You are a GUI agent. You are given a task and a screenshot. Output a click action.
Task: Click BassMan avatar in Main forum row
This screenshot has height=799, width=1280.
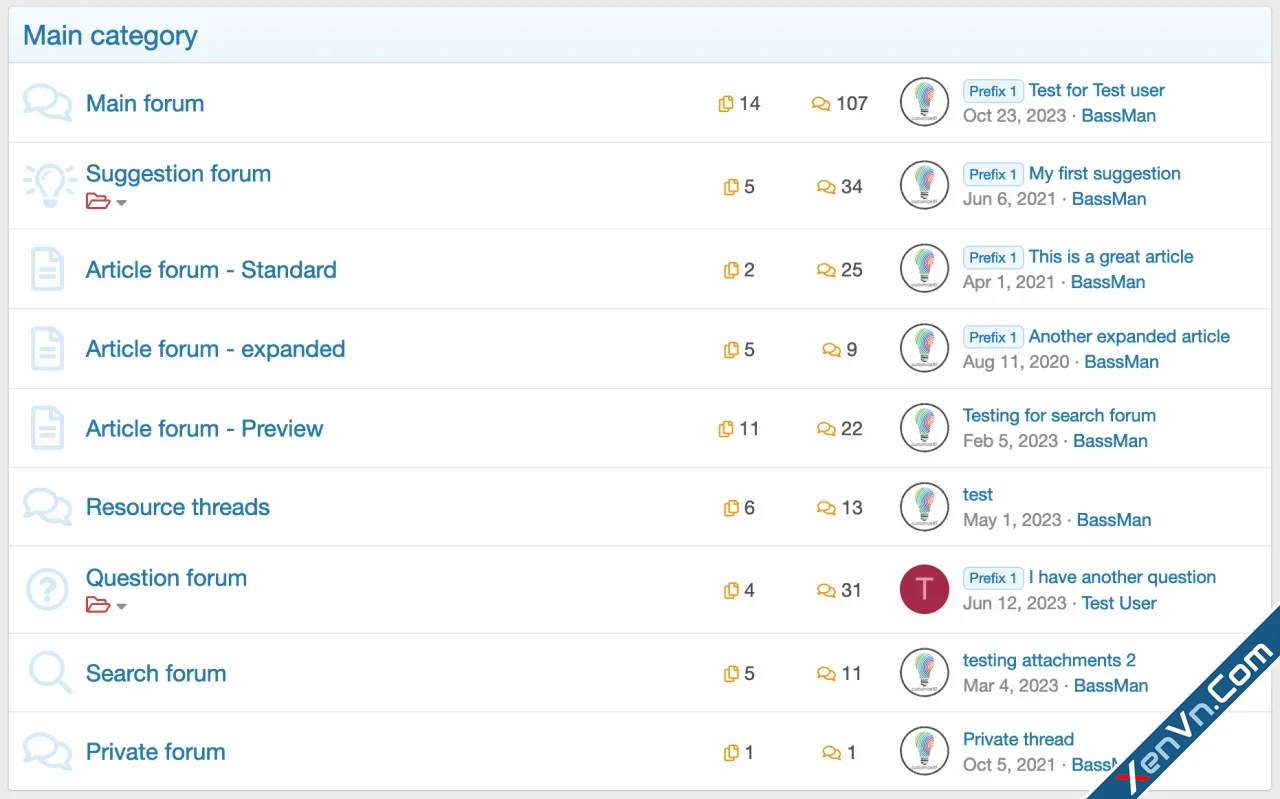tap(924, 102)
